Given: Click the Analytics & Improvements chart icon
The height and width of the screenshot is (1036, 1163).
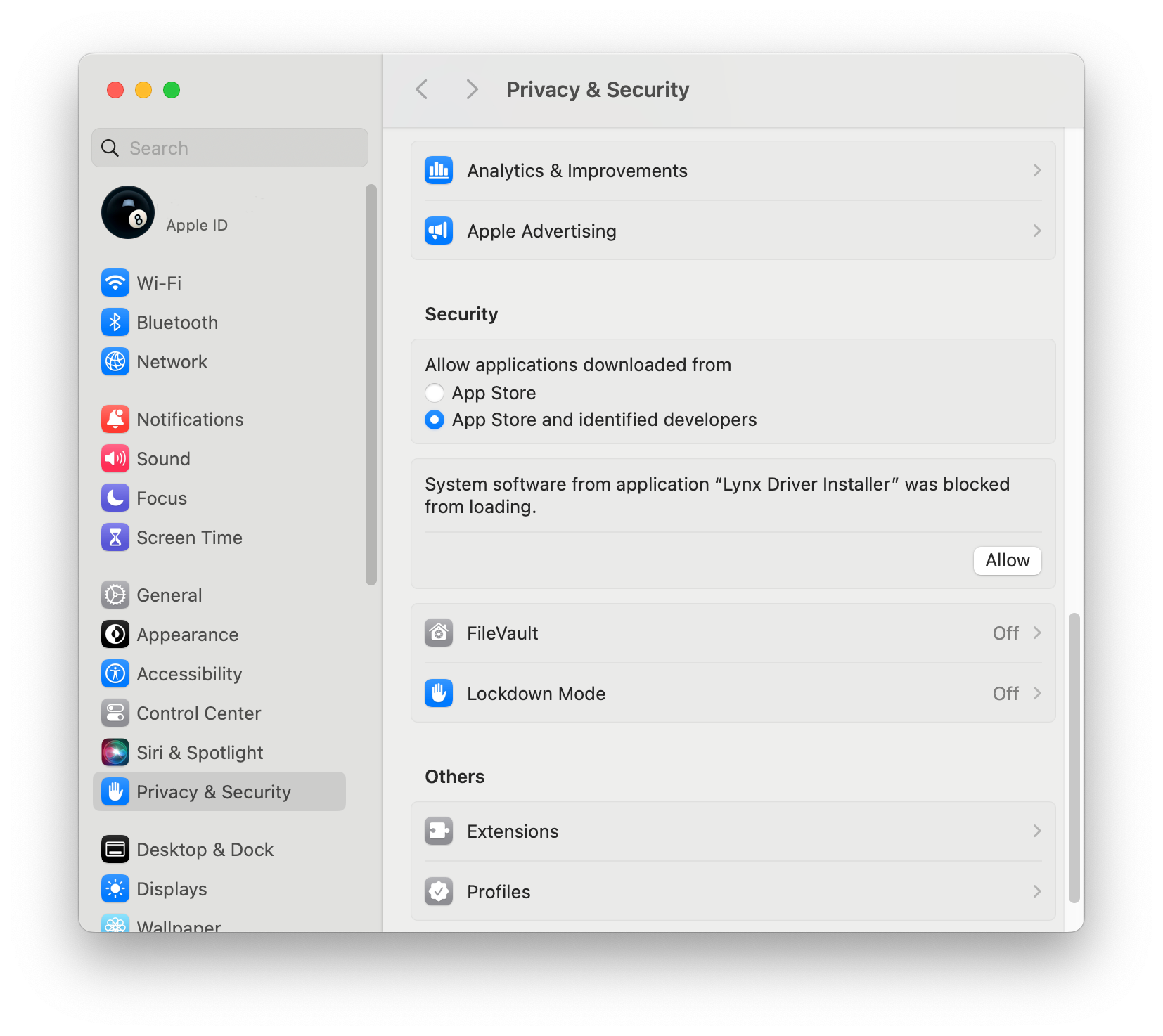Looking at the screenshot, I should coord(439,171).
